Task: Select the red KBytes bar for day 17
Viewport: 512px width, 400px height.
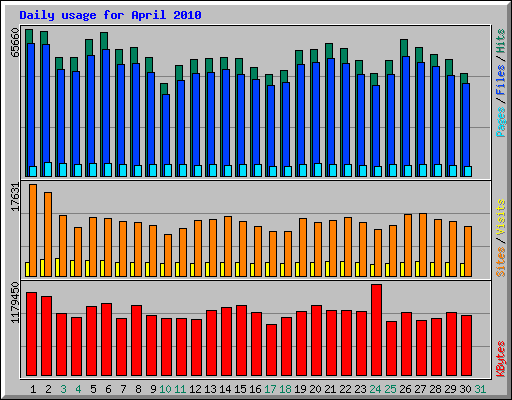Action: point(272,350)
